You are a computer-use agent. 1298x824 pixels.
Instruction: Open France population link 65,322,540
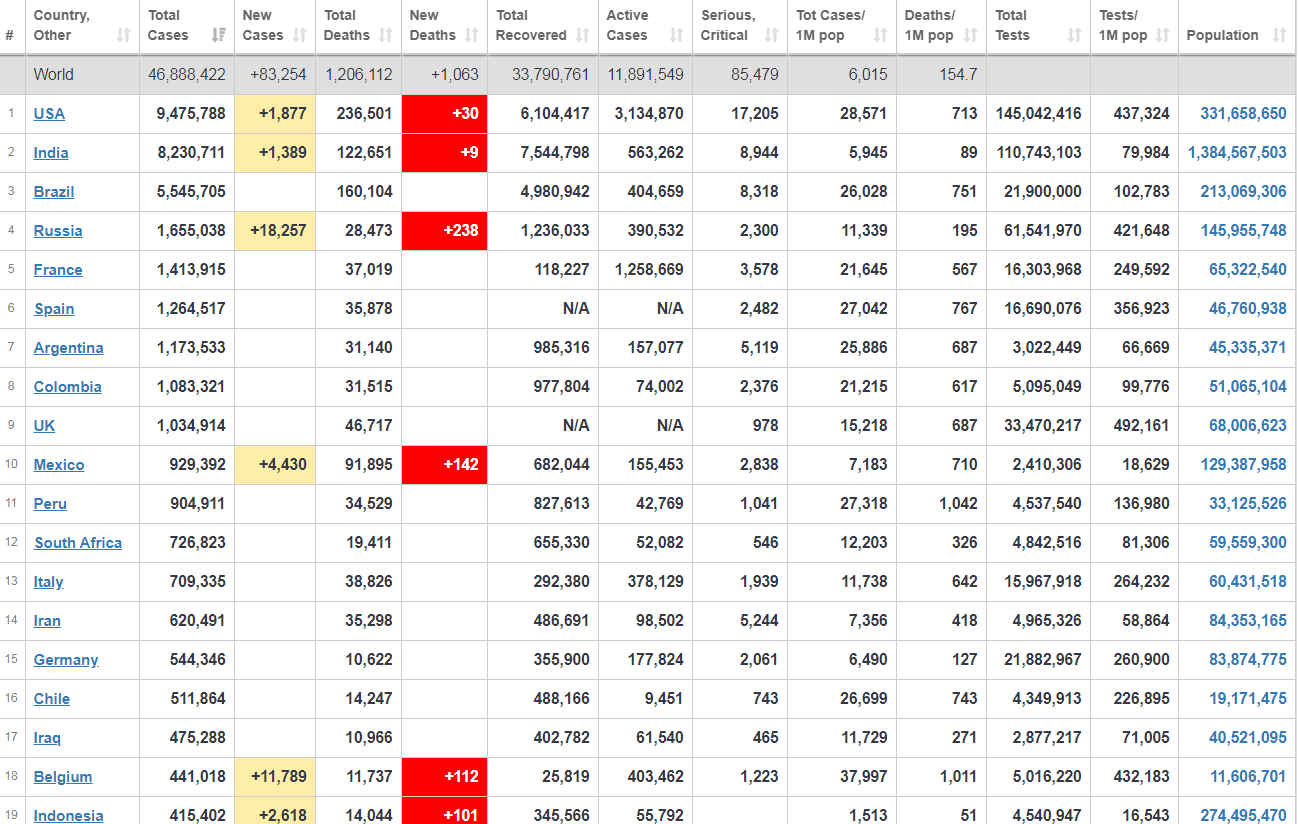[x=1248, y=270]
